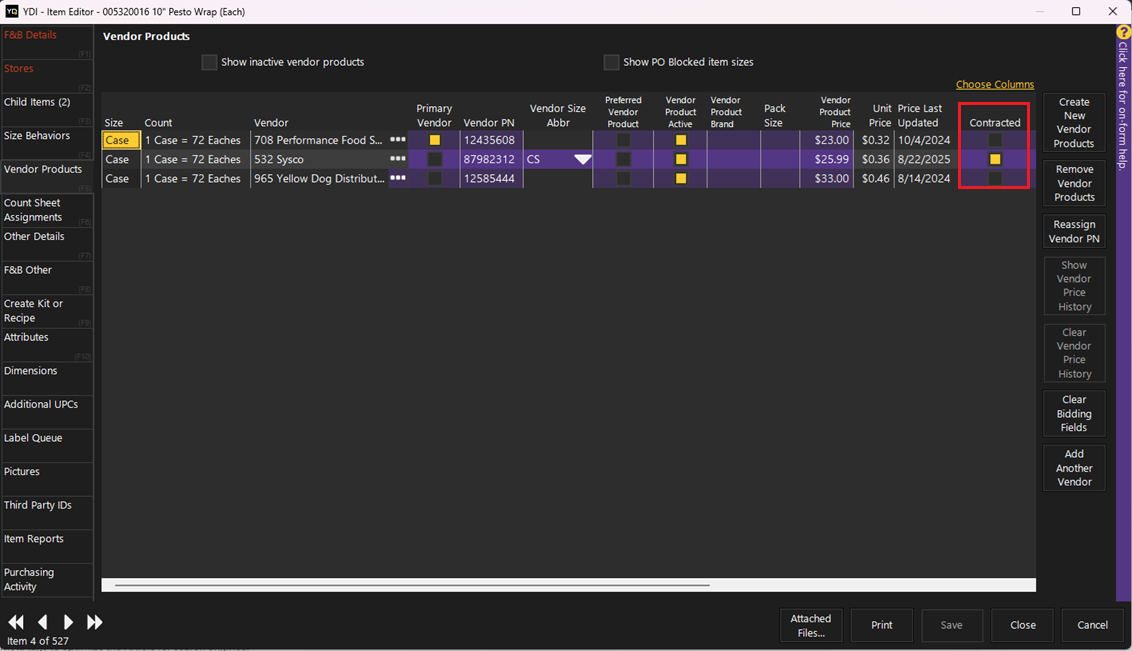1132x651 pixels.
Task: Advance to the next item record
Action: [68, 622]
